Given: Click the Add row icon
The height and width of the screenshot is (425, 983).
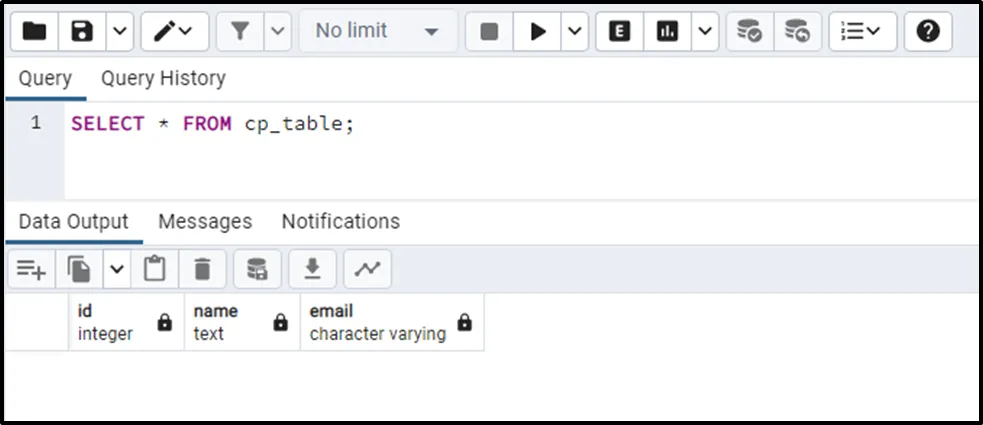Looking at the screenshot, I should (31, 269).
